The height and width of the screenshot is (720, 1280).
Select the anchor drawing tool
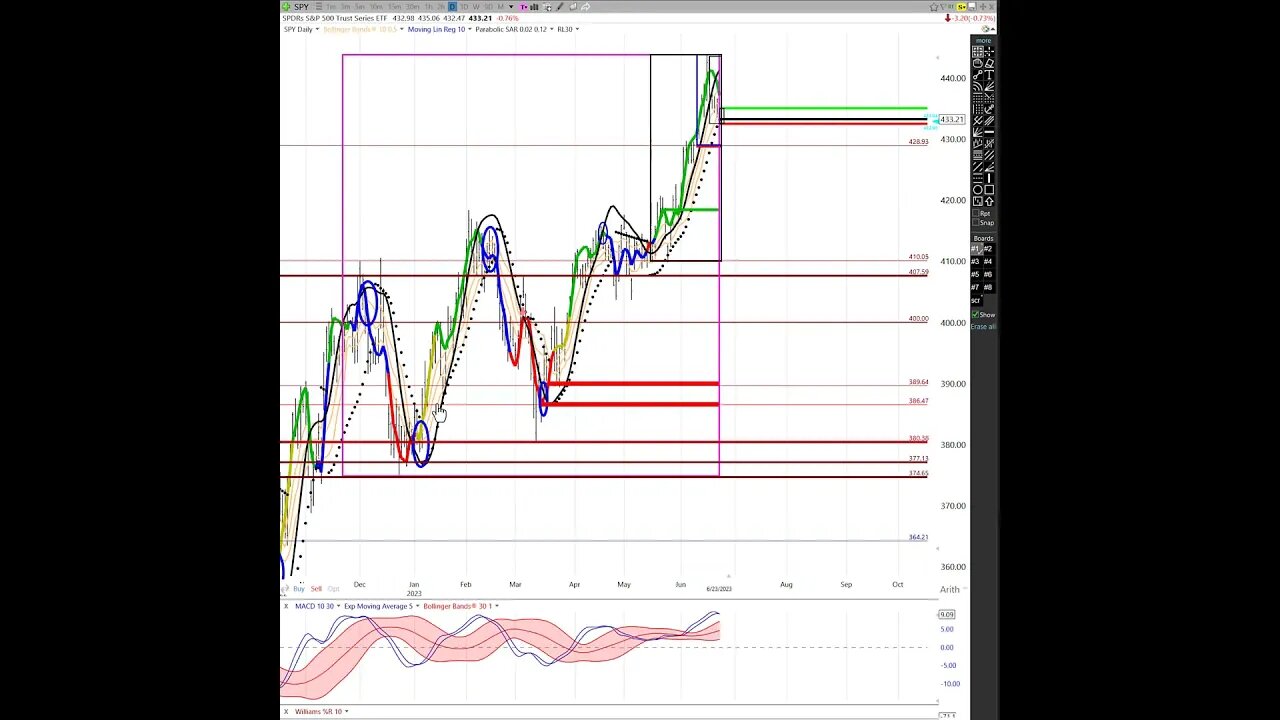pyautogui.click(x=989, y=109)
